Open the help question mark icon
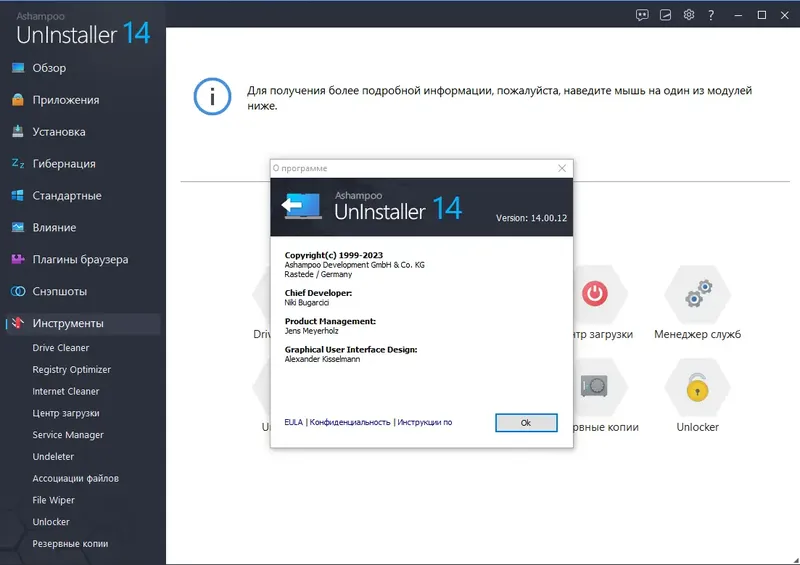800x565 pixels. click(x=711, y=15)
